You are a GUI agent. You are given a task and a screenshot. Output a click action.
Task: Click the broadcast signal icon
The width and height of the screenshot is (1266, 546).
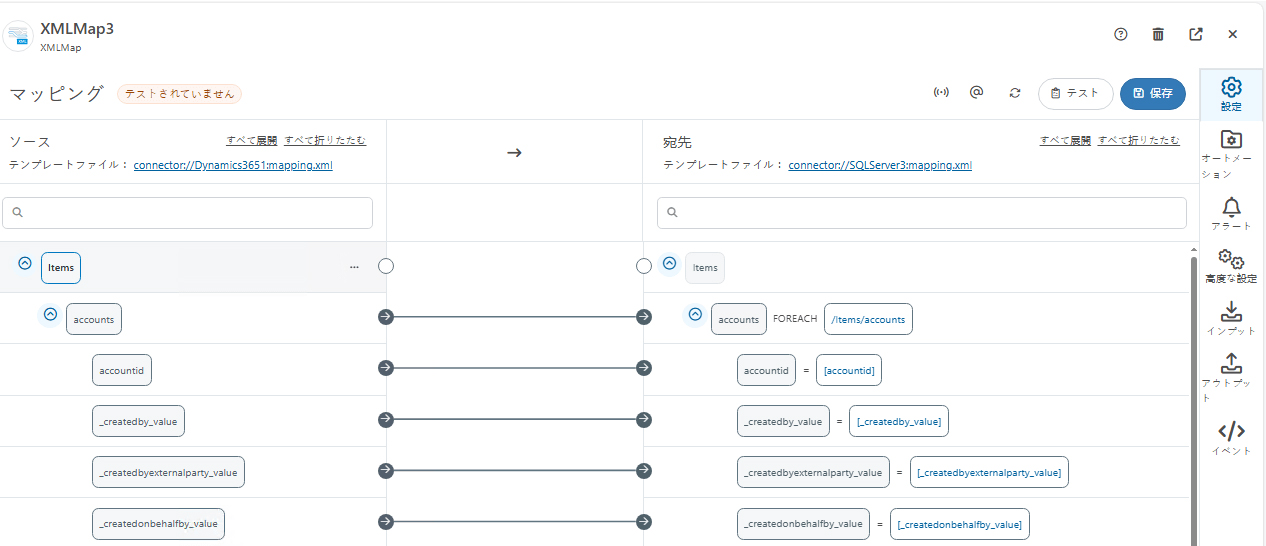pyautogui.click(x=941, y=93)
